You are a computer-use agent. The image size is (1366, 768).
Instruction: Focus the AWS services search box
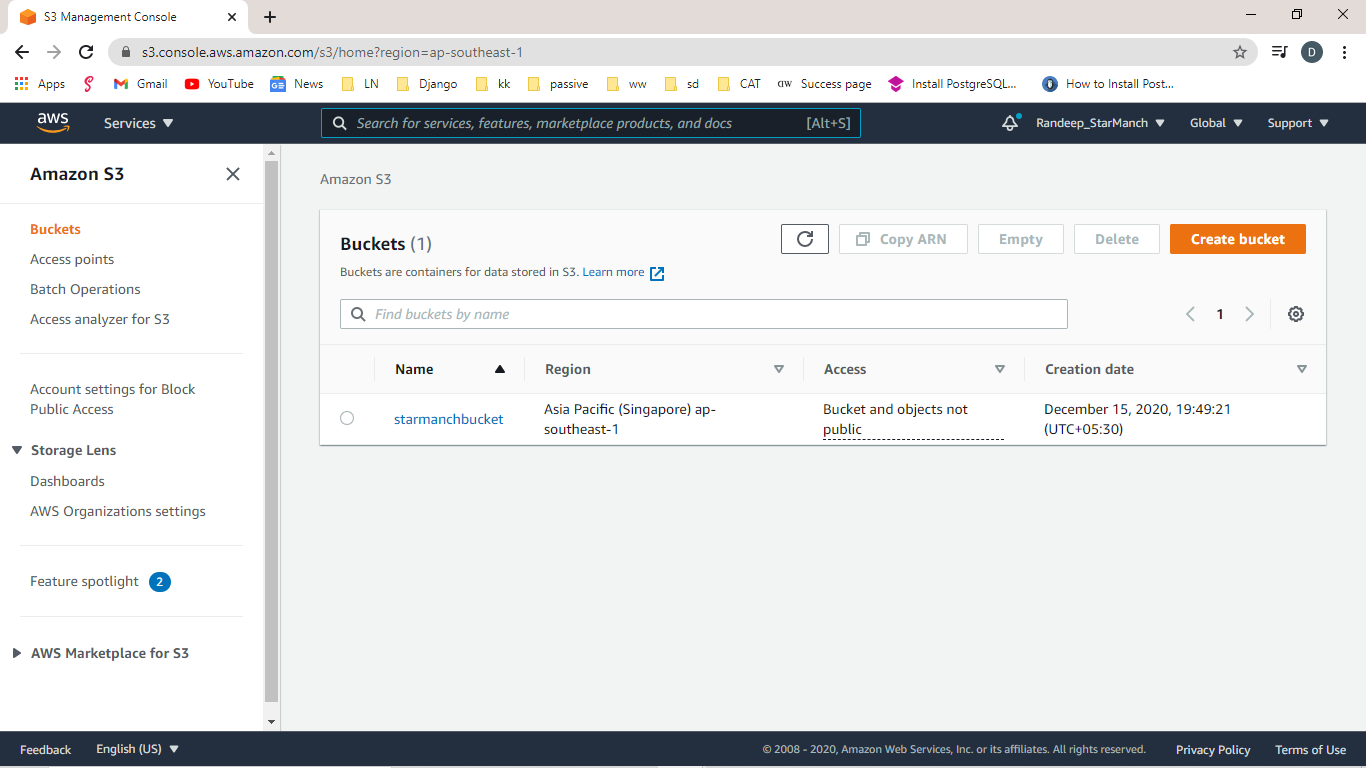point(591,123)
